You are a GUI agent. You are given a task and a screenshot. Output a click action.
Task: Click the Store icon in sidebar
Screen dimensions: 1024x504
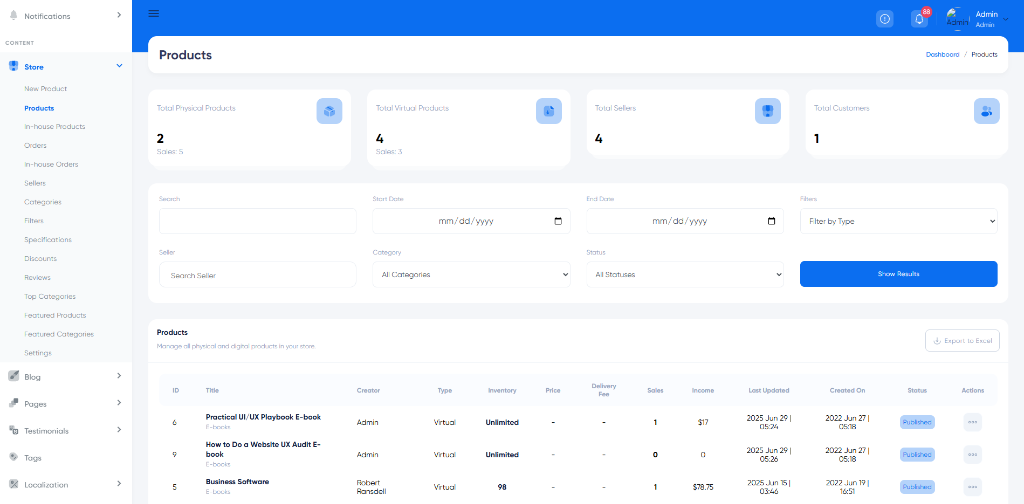click(x=13, y=66)
